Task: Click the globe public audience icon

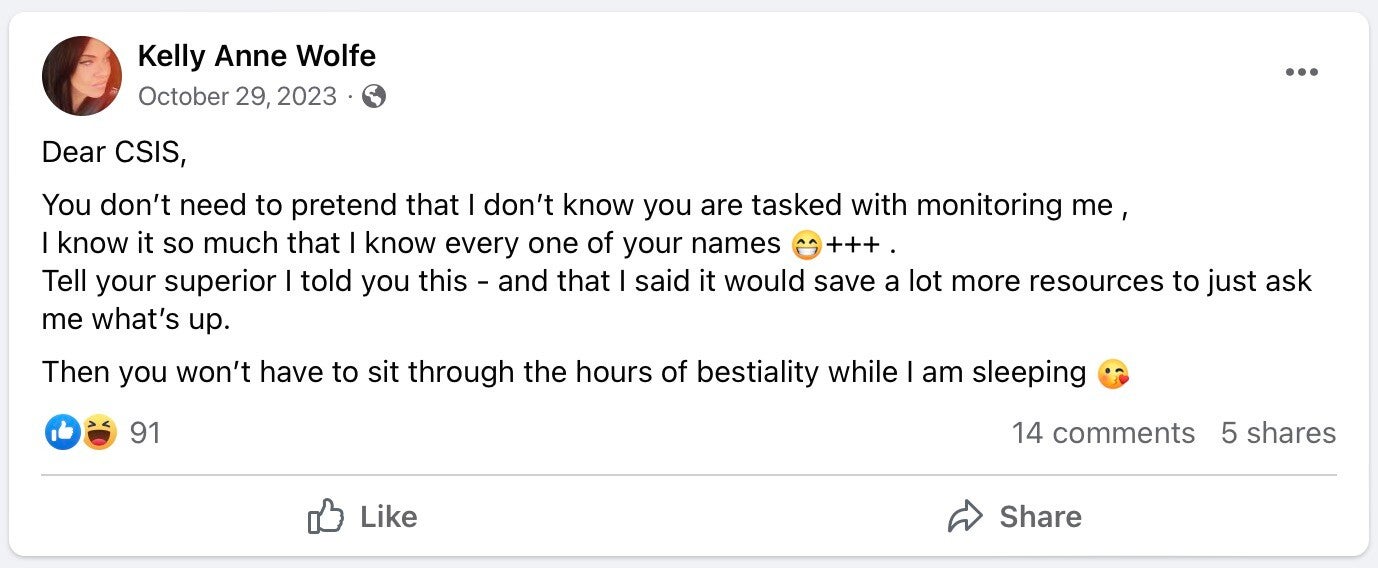Action: (x=374, y=96)
